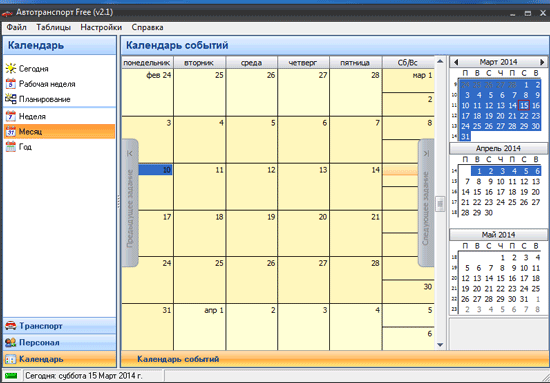The image size is (550, 383).
Task: Go to next month arrow in mini calendar
Action: click(x=542, y=62)
